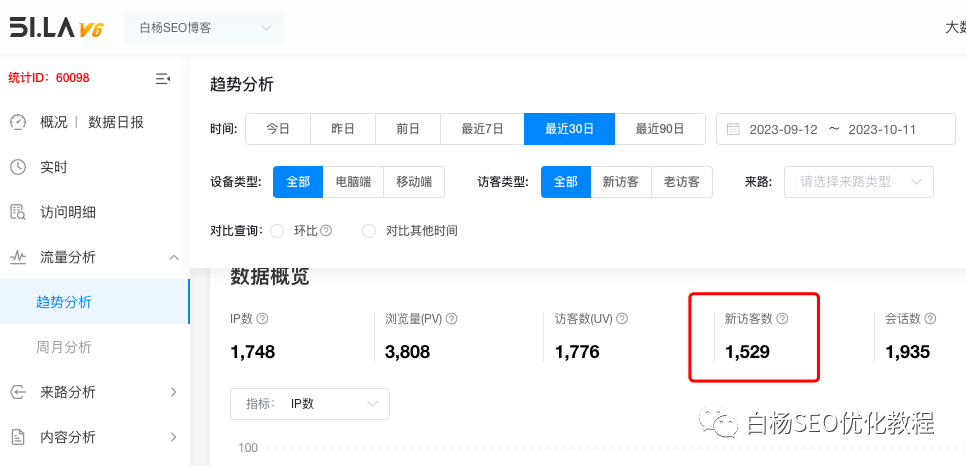Select 全部 under 访客类型

point(566,182)
